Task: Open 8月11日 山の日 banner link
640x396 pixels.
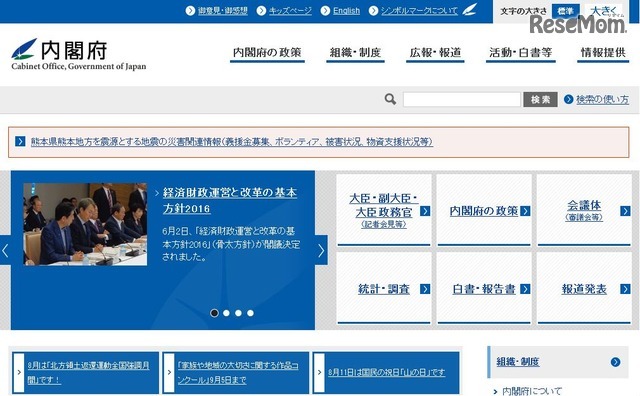Action: tap(387, 372)
